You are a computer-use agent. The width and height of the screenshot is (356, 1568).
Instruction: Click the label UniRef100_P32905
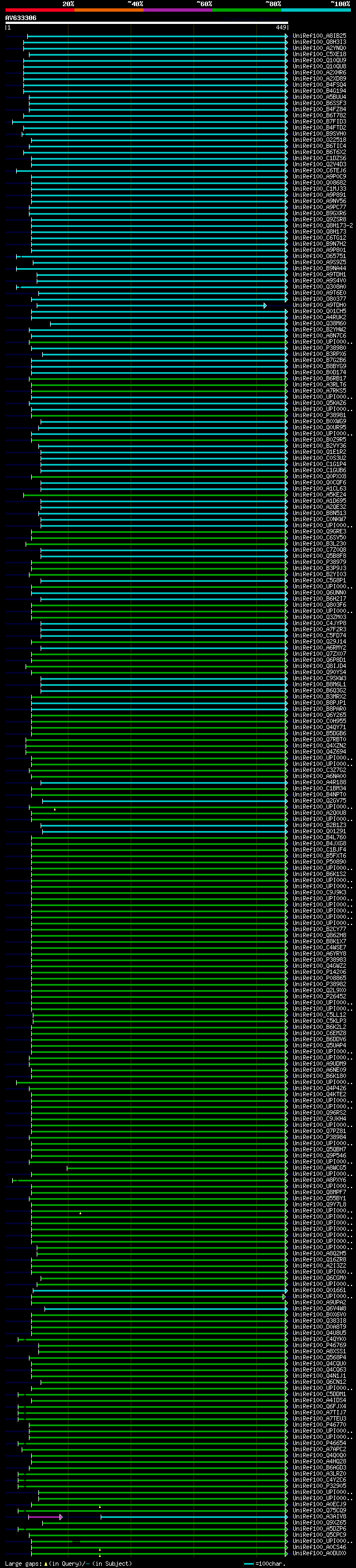[319, 1486]
